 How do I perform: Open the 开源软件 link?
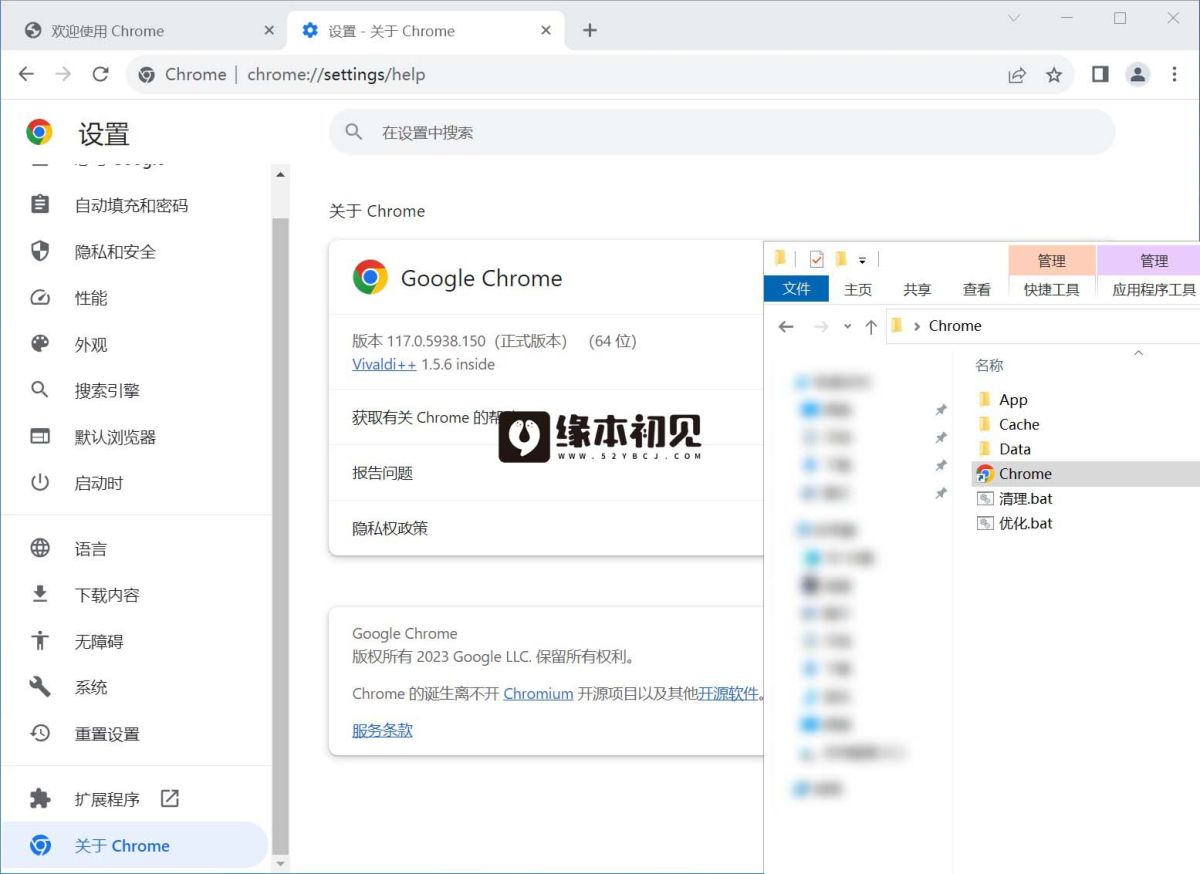coord(728,693)
